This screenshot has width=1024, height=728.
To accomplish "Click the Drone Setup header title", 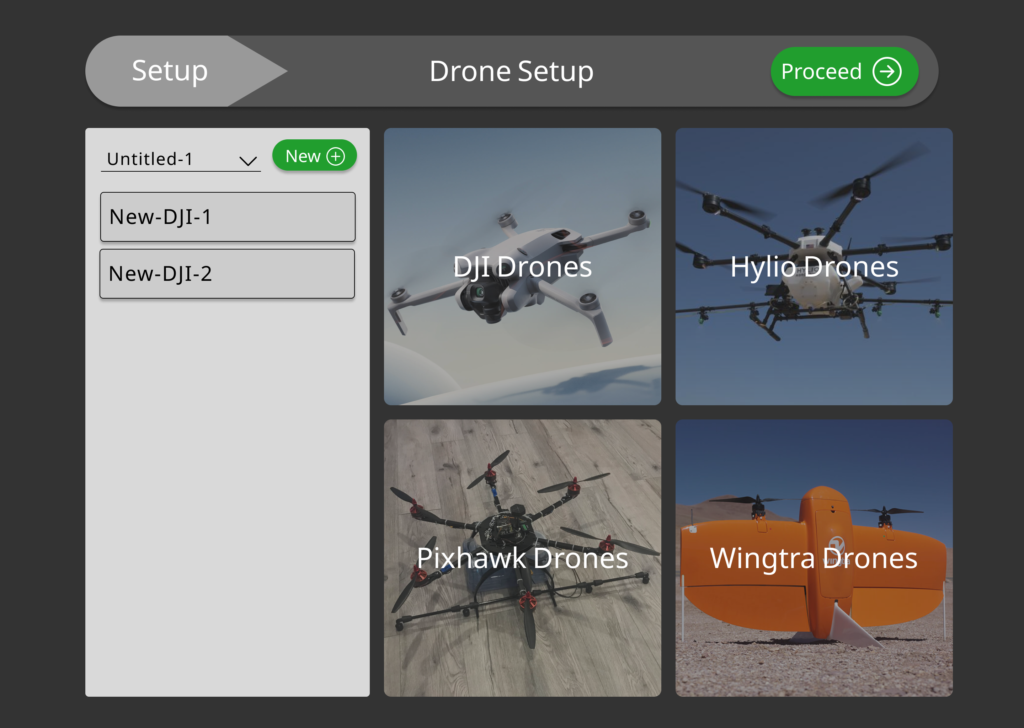I will tap(511, 71).
